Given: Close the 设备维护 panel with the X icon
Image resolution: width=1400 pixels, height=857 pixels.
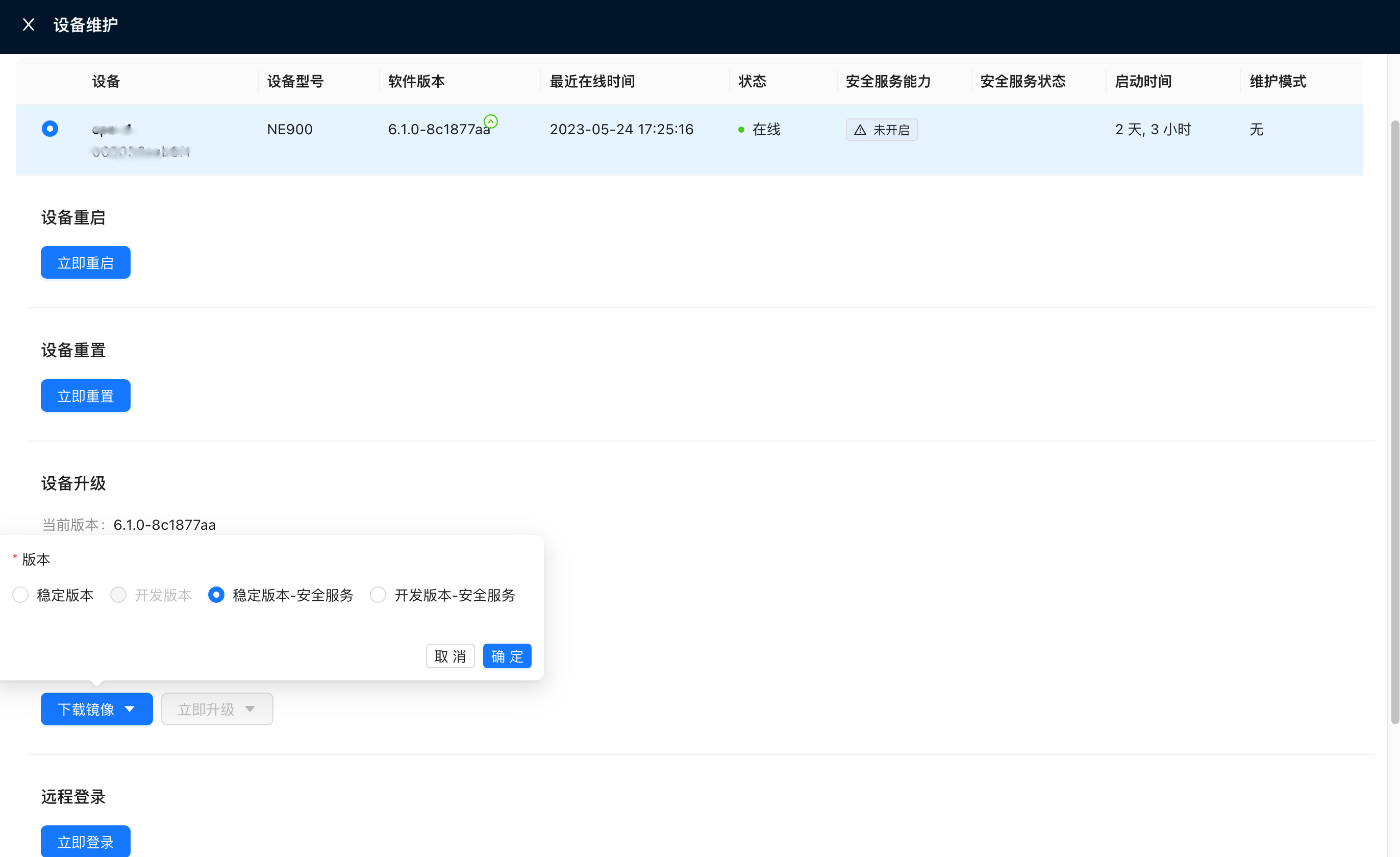Looking at the screenshot, I should 29,25.
